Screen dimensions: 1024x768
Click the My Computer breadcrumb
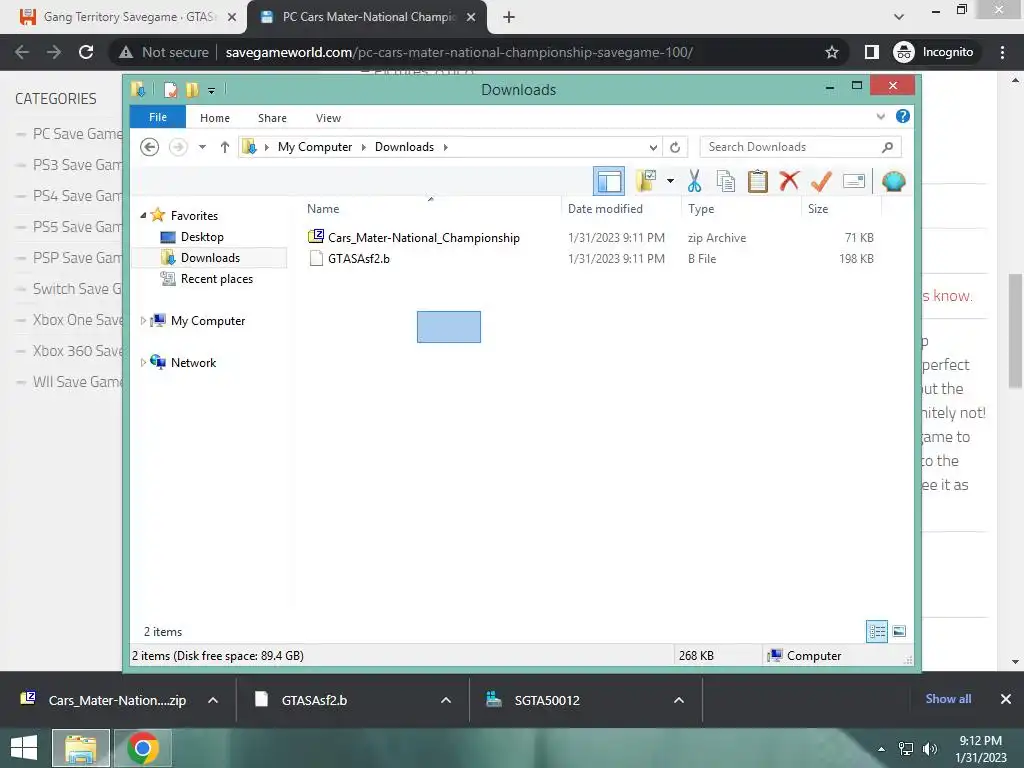315,147
